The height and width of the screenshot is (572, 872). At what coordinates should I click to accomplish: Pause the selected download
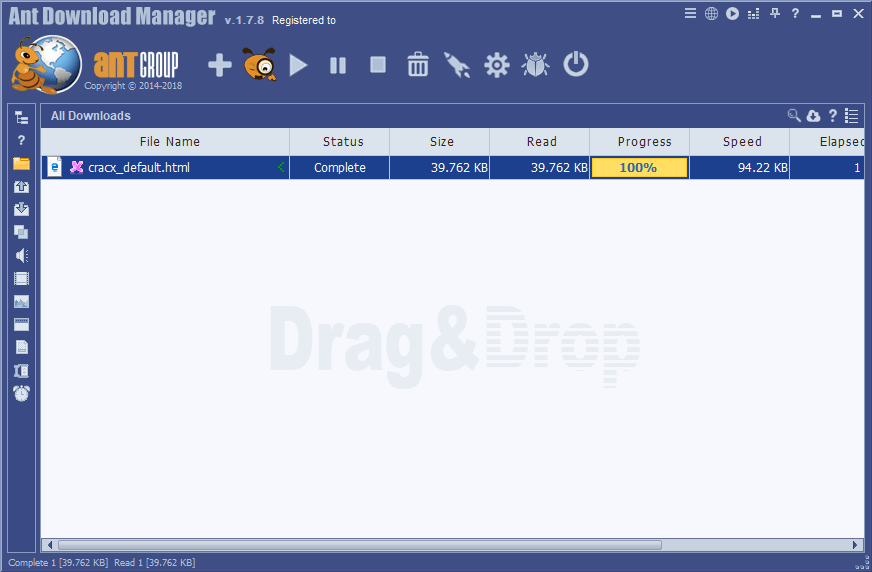(x=338, y=65)
